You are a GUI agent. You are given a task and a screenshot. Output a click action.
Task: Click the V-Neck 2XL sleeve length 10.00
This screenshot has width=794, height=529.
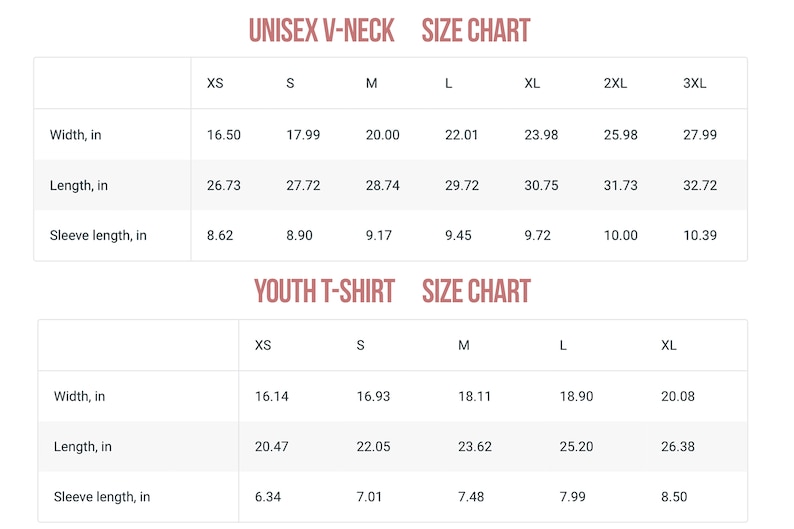click(621, 235)
